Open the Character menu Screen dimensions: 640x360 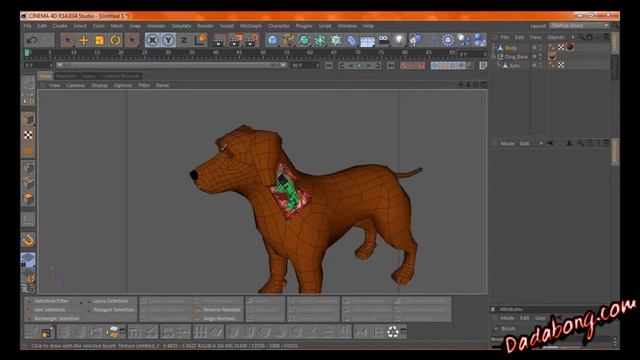coord(279,26)
